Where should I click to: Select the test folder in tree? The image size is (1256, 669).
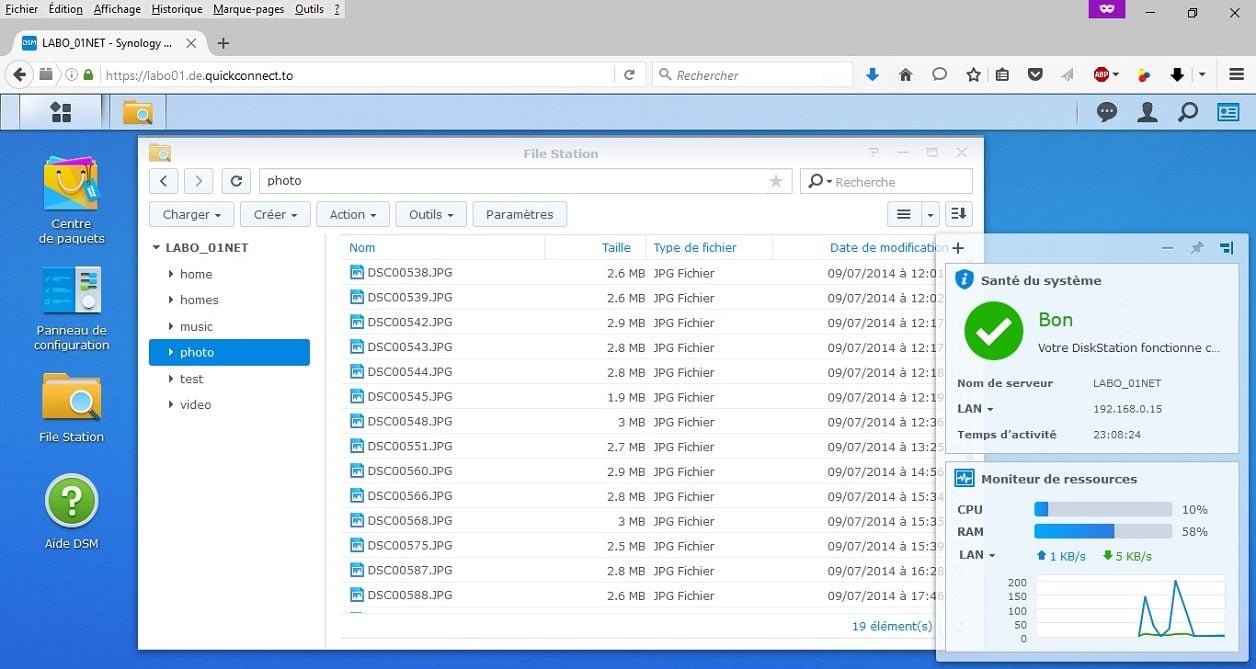coord(191,379)
